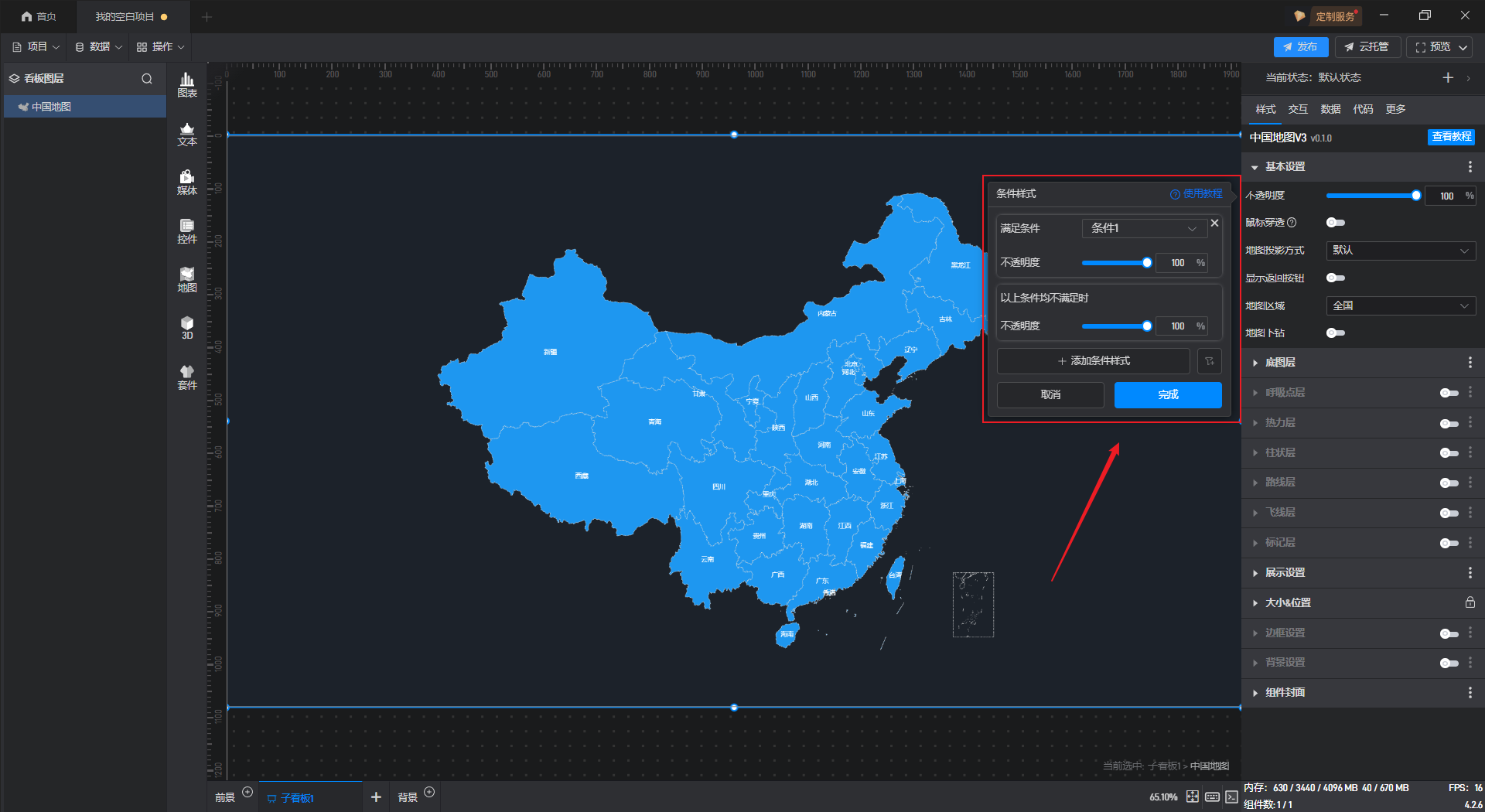Open the 3D components panel
Image resolution: width=1485 pixels, height=812 pixels.
tap(187, 328)
